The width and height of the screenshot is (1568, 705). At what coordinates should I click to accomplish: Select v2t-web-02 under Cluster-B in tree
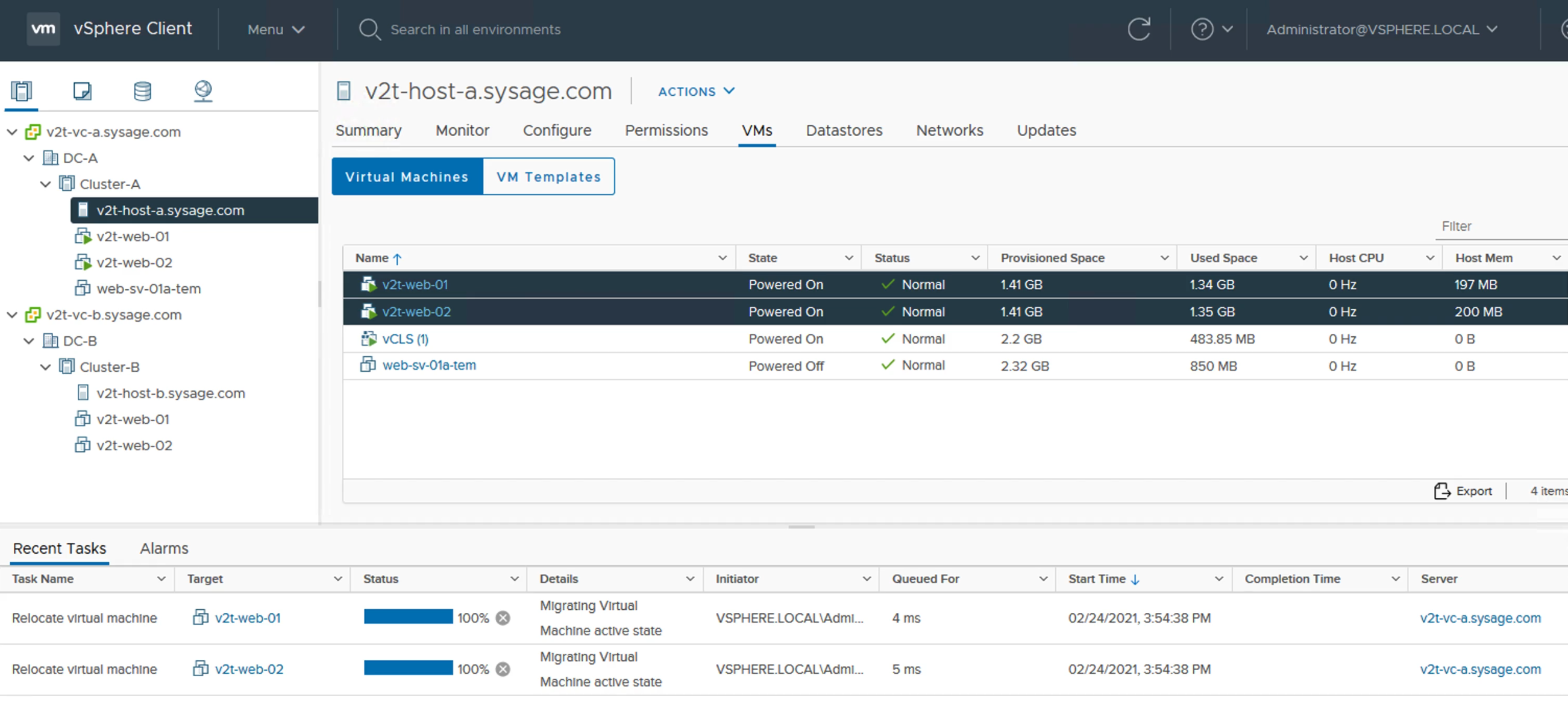click(x=134, y=445)
